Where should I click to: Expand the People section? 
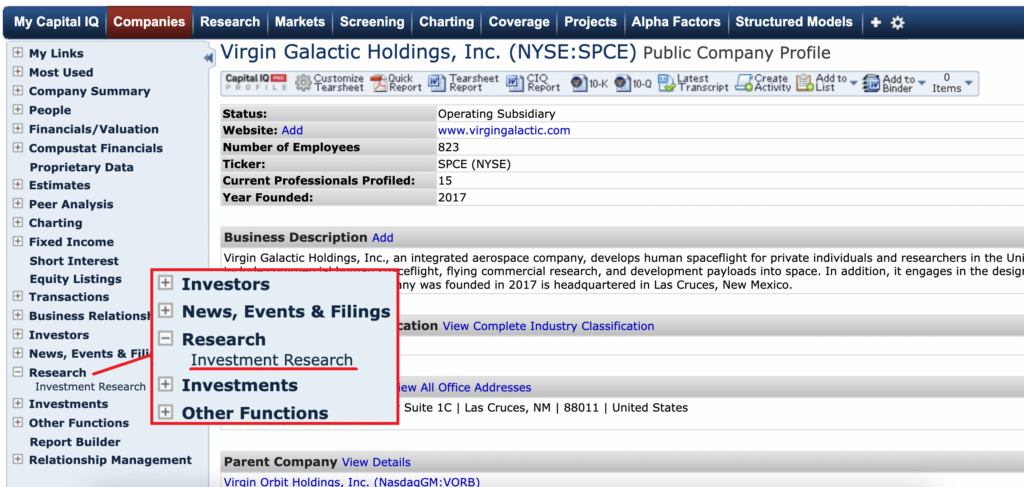18,110
